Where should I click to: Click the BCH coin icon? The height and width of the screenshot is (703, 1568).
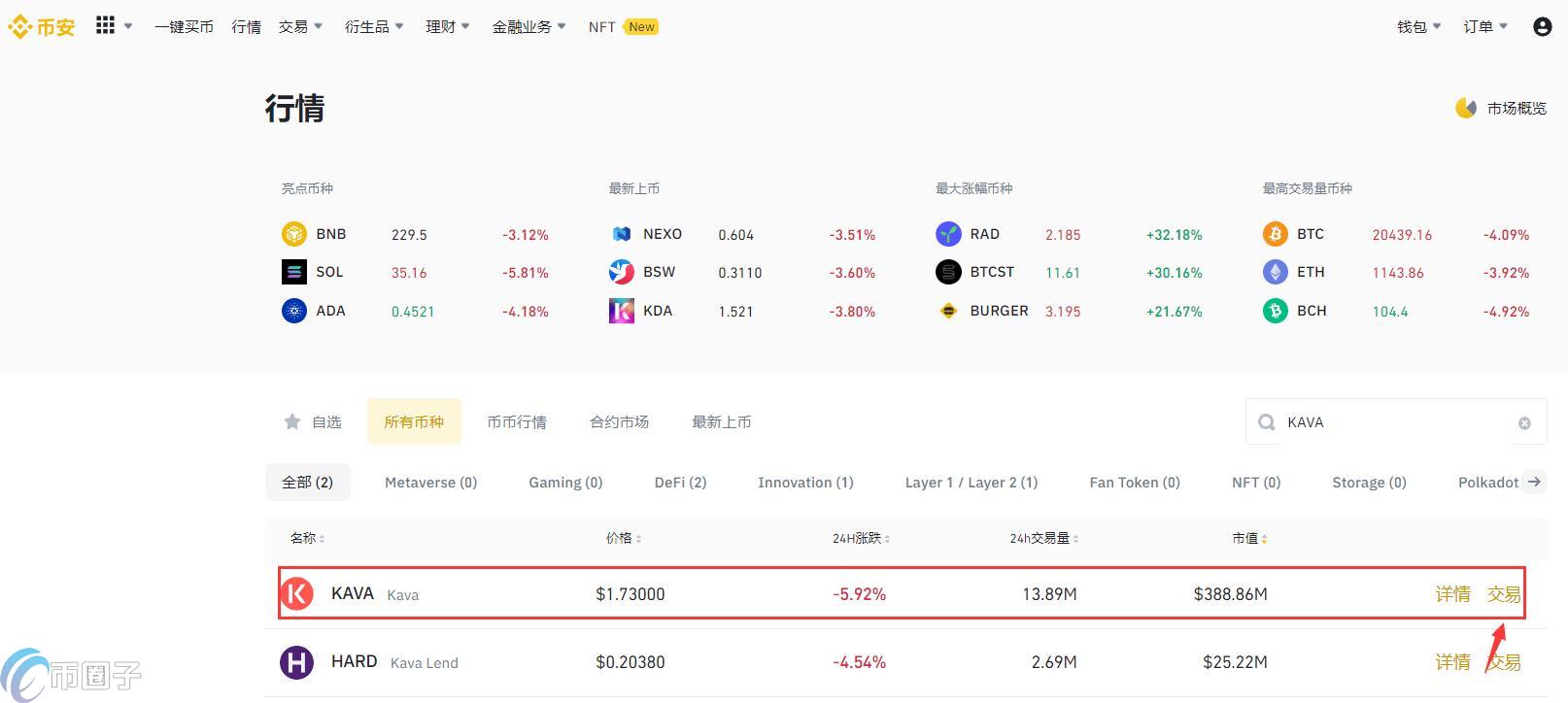pos(1276,311)
